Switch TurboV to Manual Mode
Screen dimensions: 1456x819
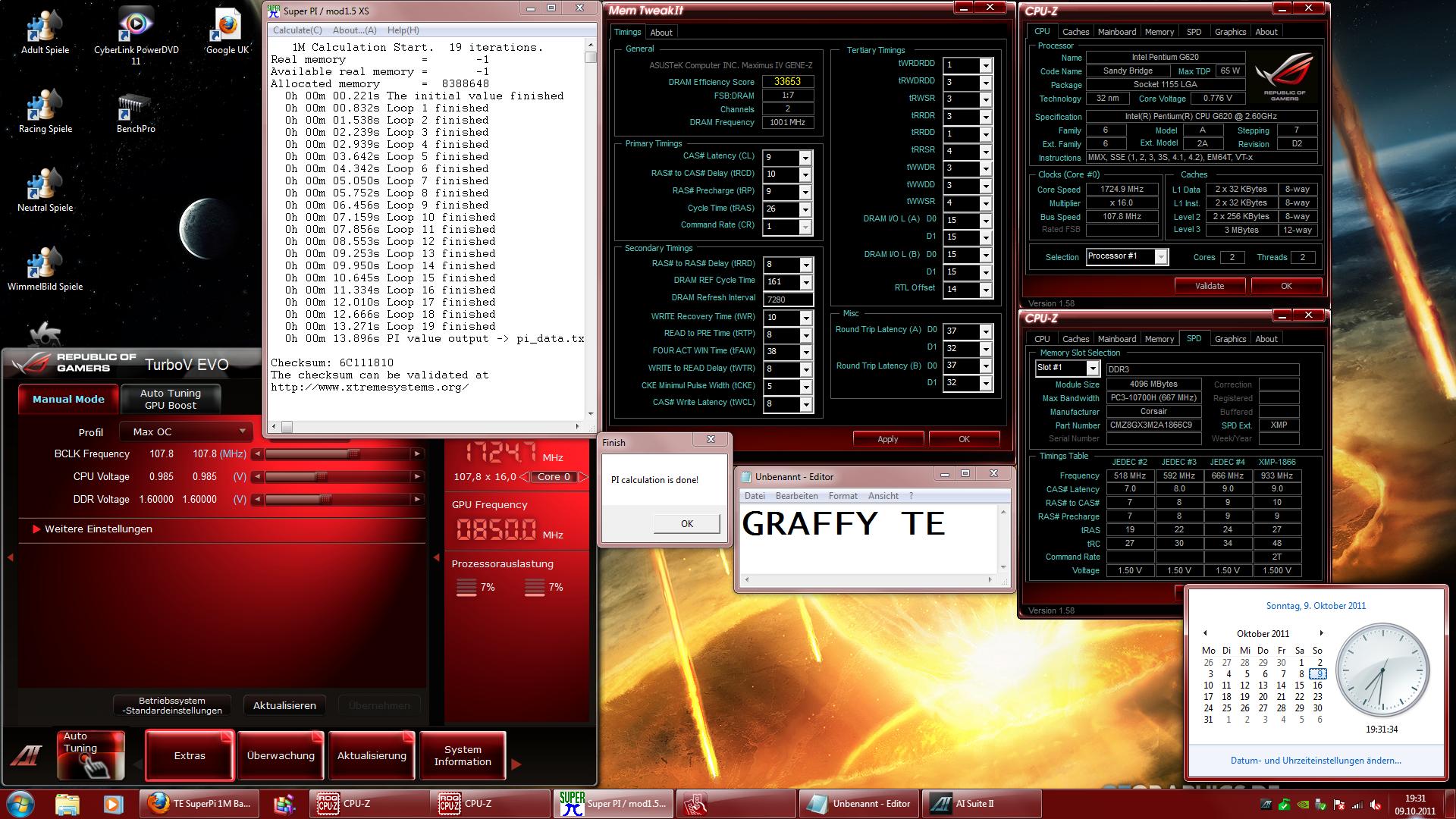[x=68, y=399]
